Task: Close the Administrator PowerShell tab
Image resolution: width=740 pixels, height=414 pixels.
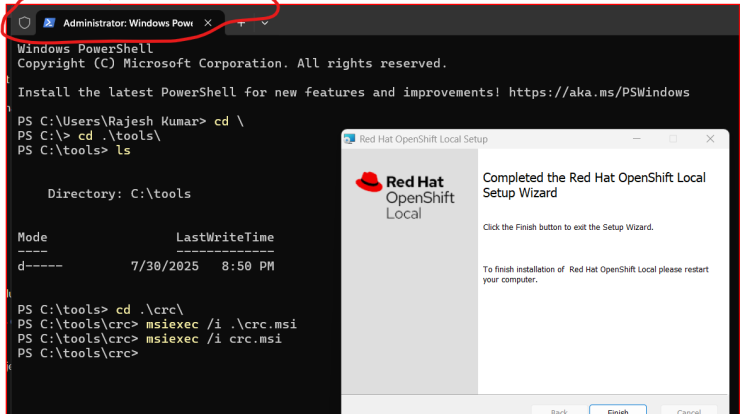Action: tap(208, 23)
